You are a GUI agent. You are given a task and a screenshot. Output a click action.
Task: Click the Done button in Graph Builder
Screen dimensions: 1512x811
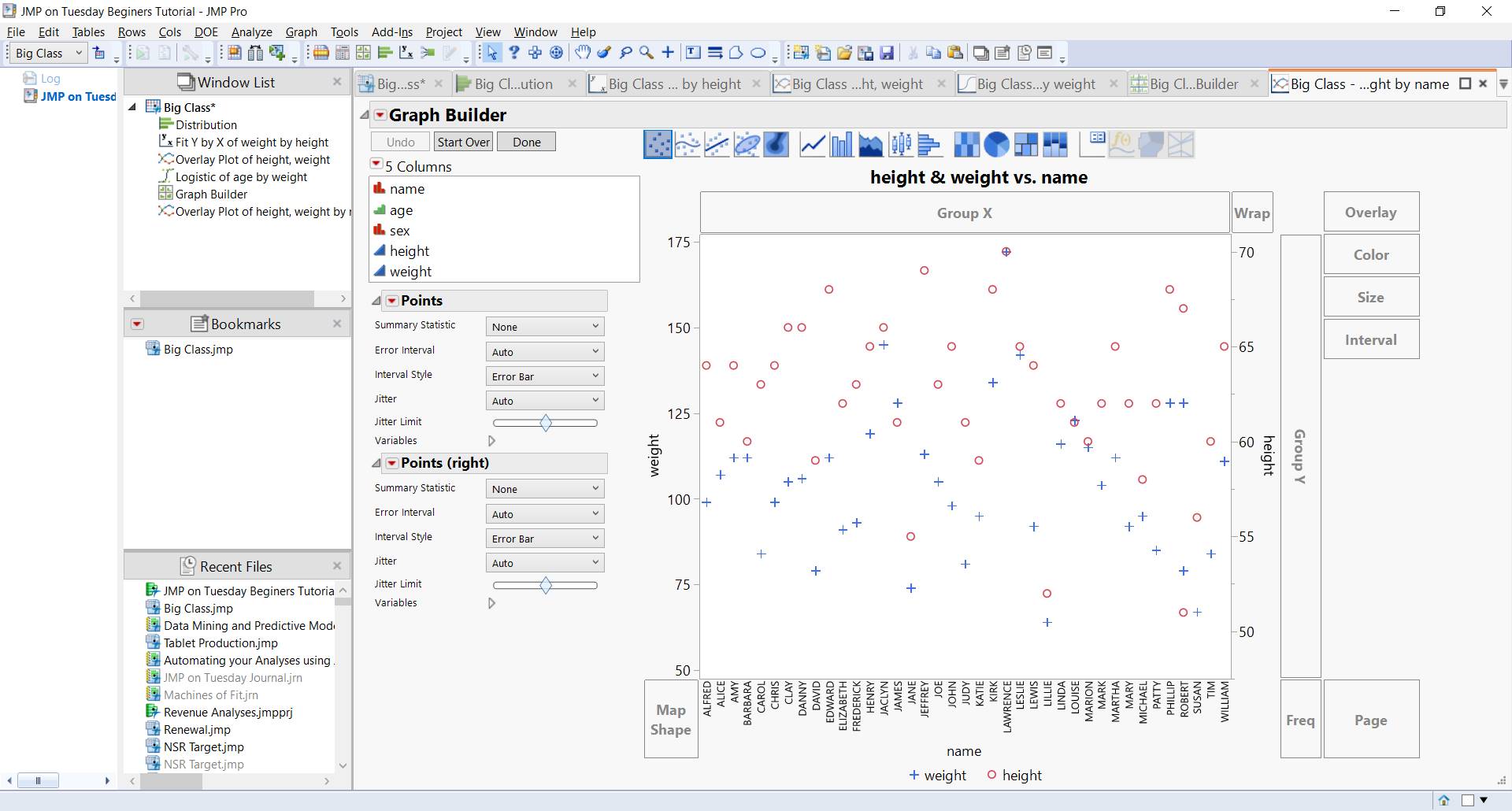point(525,141)
